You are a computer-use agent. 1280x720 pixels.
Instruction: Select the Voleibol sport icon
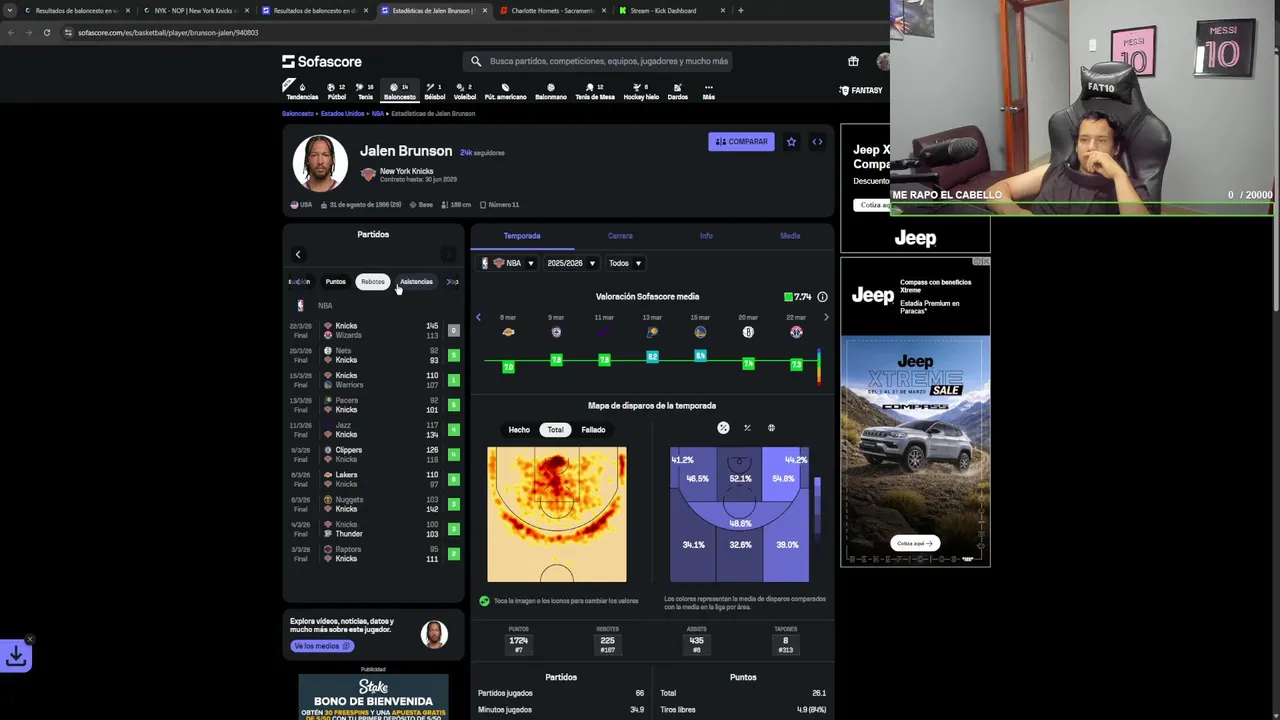(465, 91)
